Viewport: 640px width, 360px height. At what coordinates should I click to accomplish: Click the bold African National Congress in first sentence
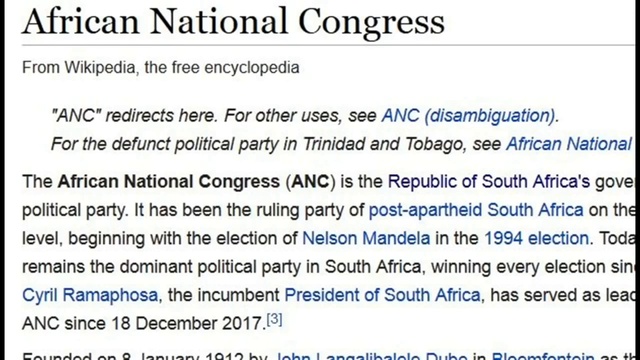tap(169, 182)
